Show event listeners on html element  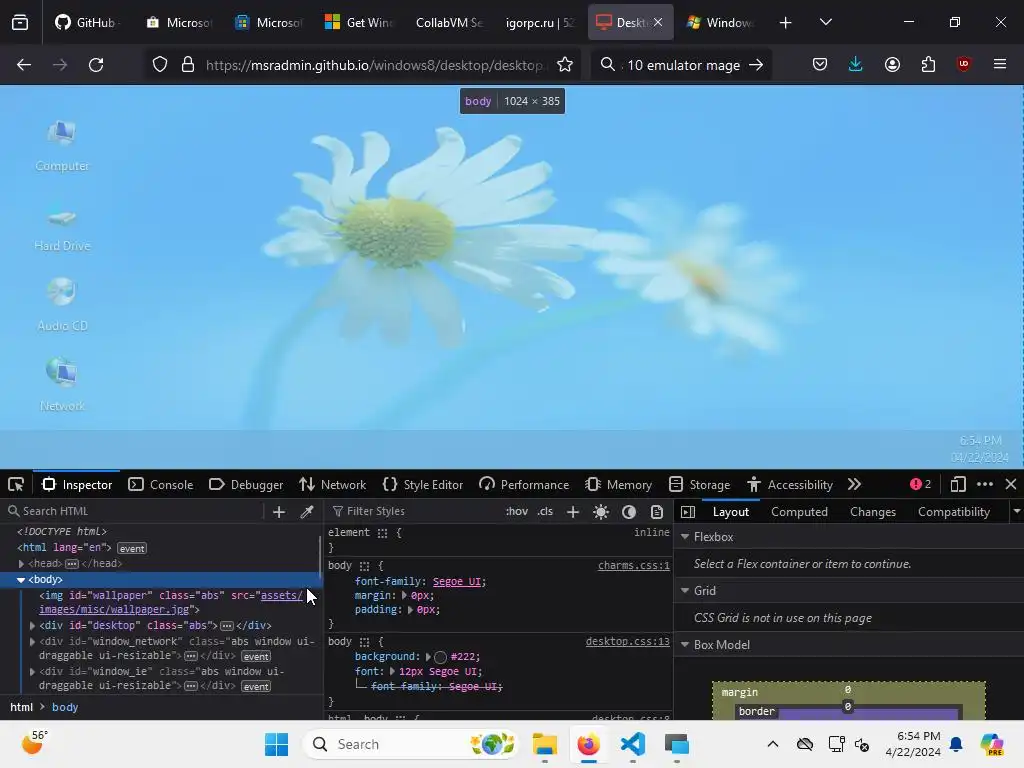tap(132, 549)
